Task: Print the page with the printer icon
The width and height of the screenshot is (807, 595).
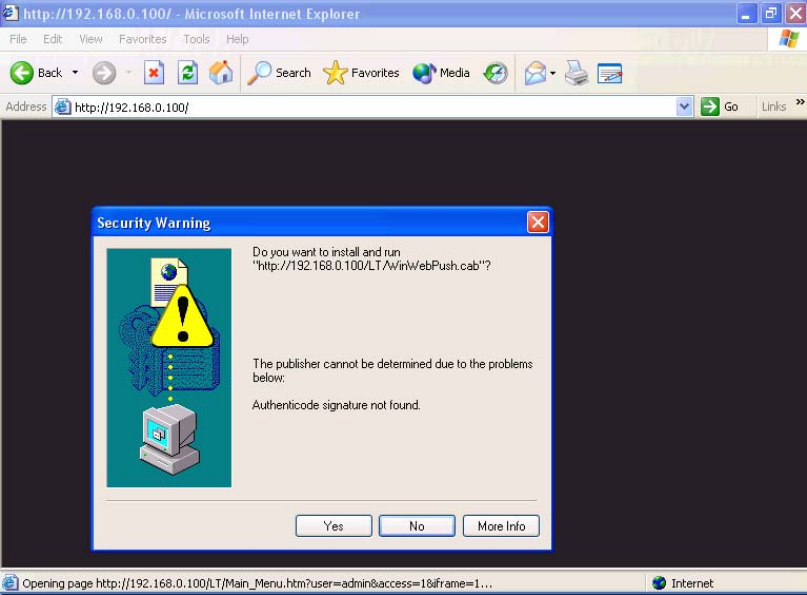Action: pos(576,73)
